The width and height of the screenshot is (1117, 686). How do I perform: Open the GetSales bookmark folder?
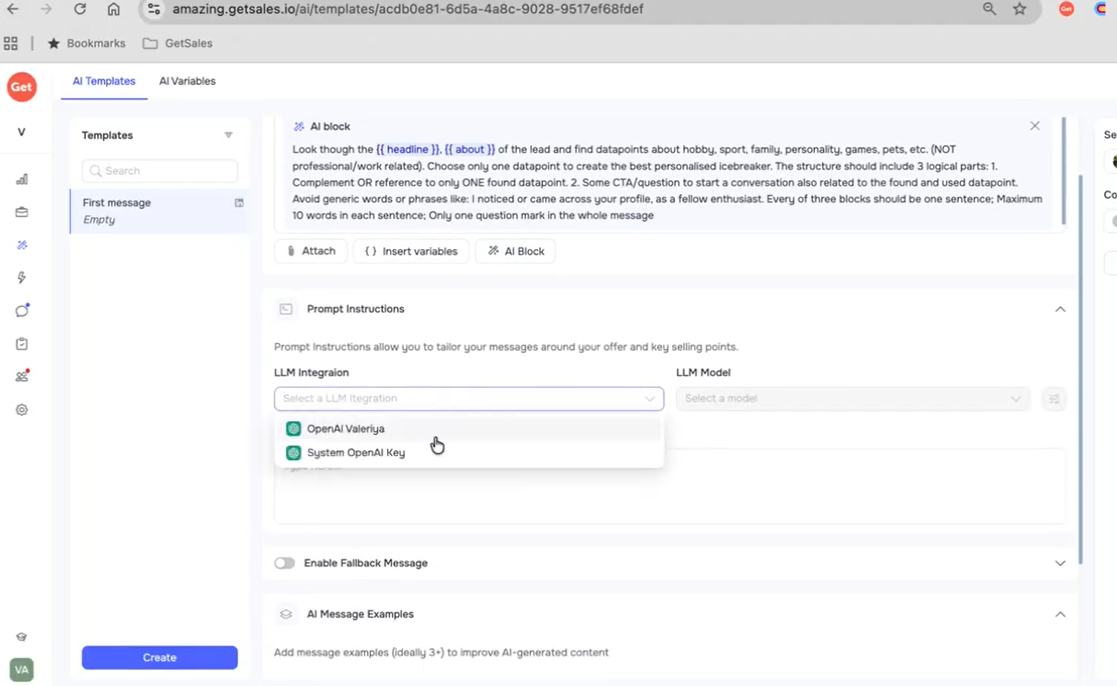coord(177,43)
